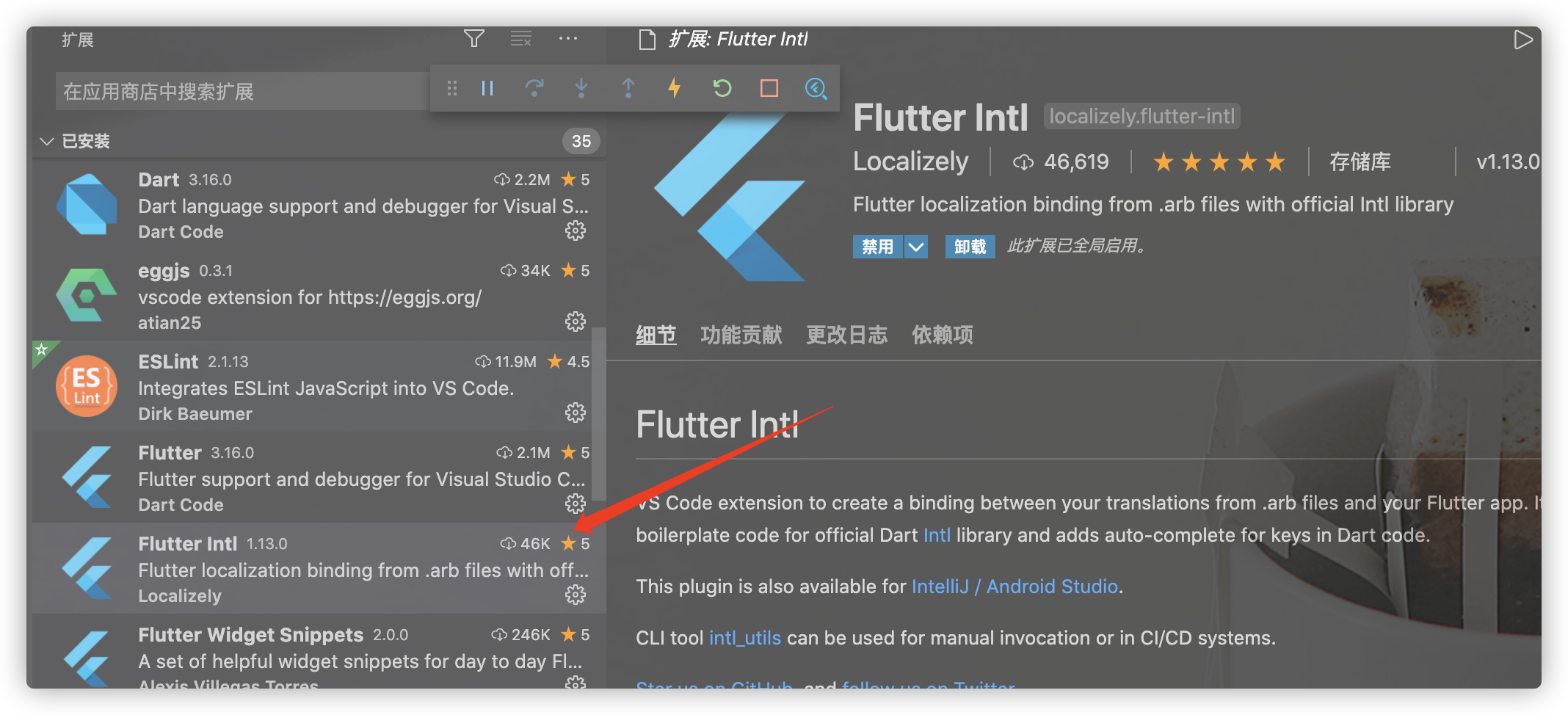Select the Dart extension logo
Screen dimensions: 1568x715
87,204
